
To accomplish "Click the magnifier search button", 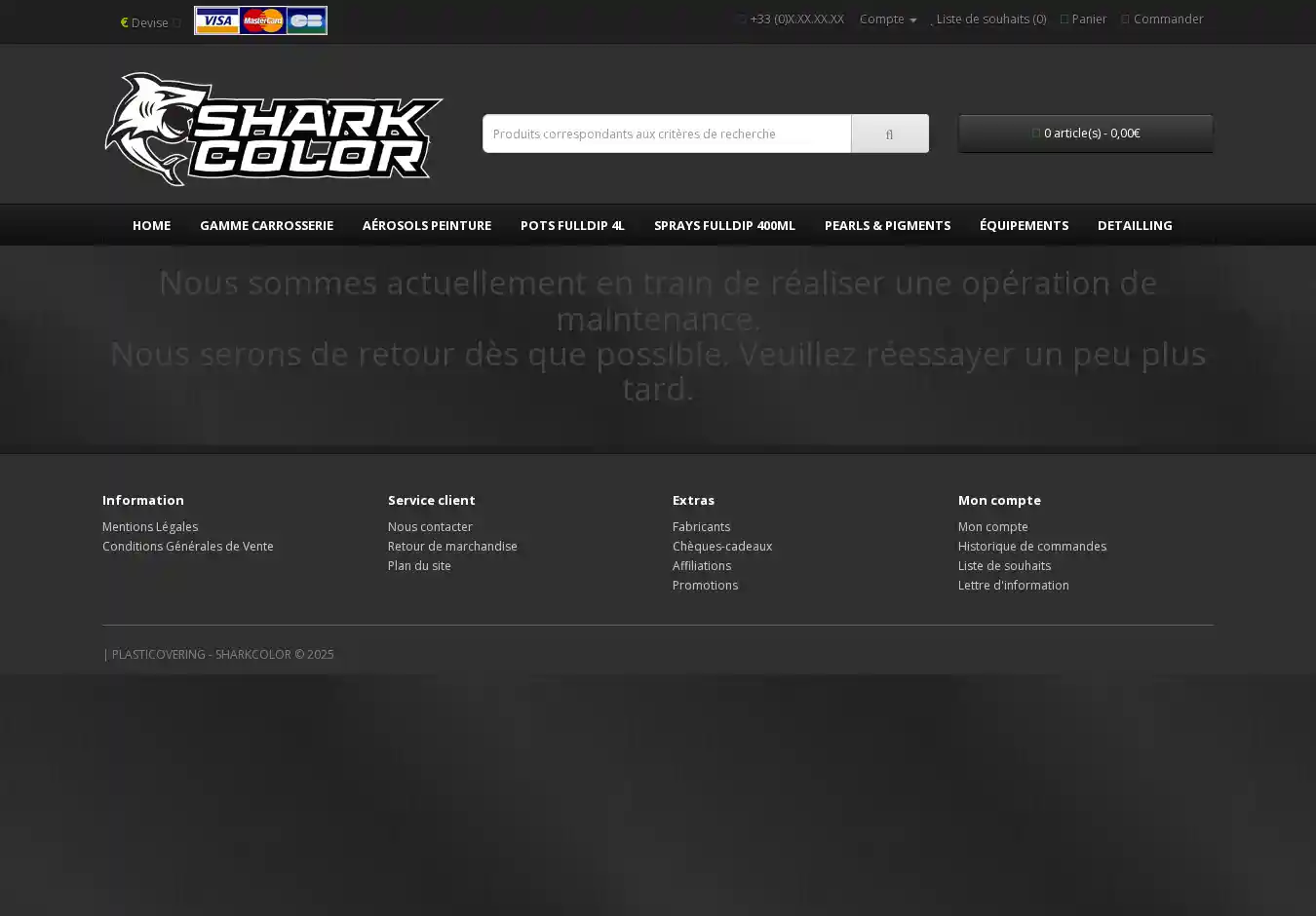I will tap(889, 134).
